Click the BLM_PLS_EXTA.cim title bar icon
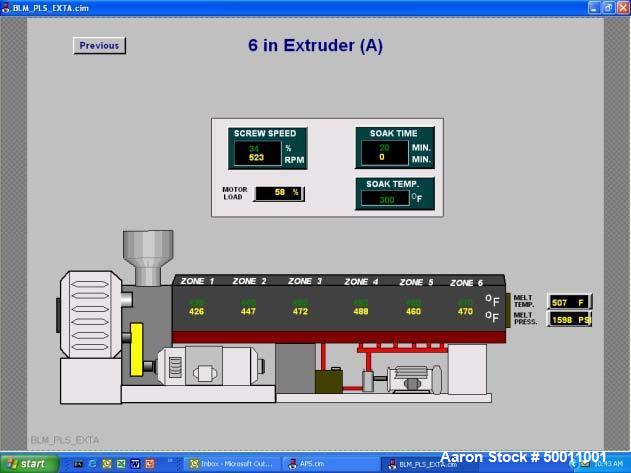The image size is (631, 473). [x=5, y=8]
